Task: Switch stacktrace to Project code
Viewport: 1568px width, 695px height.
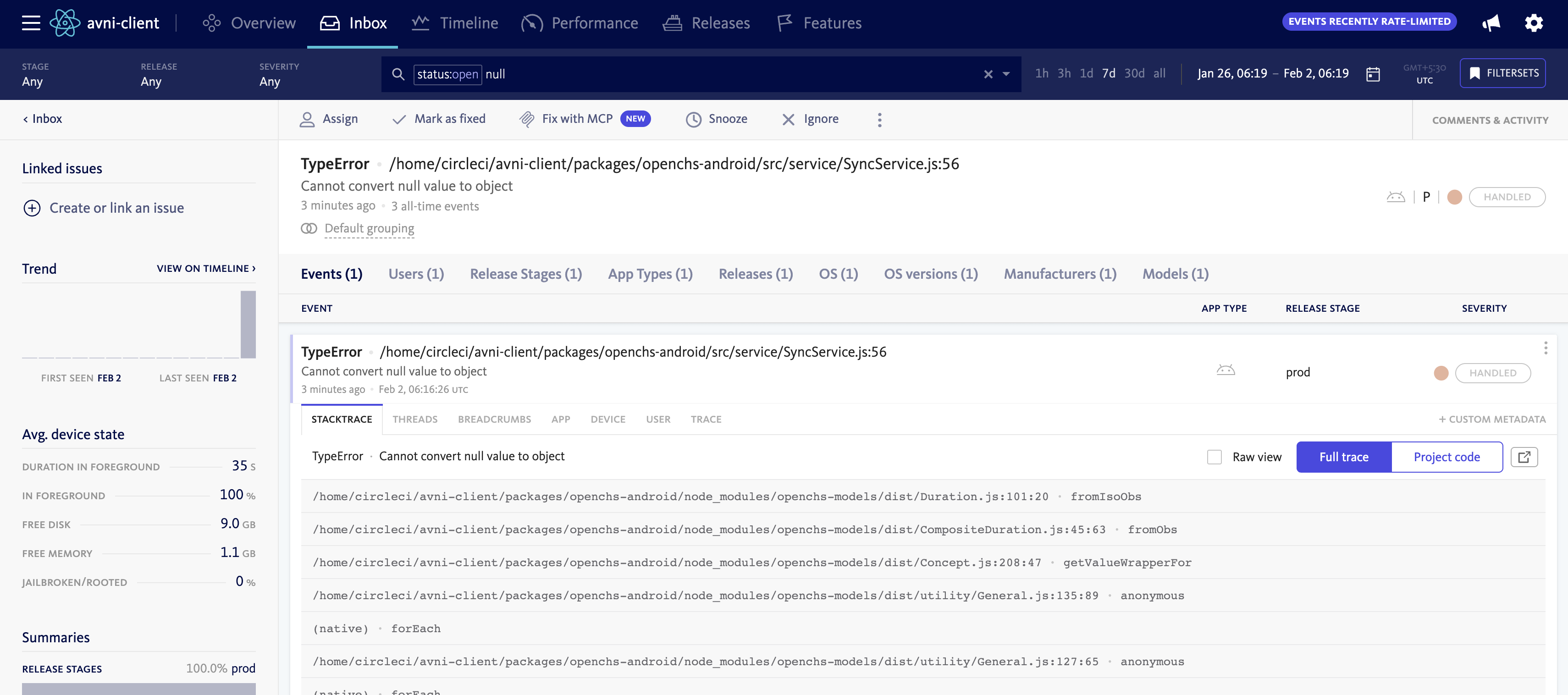Action: pyautogui.click(x=1446, y=457)
